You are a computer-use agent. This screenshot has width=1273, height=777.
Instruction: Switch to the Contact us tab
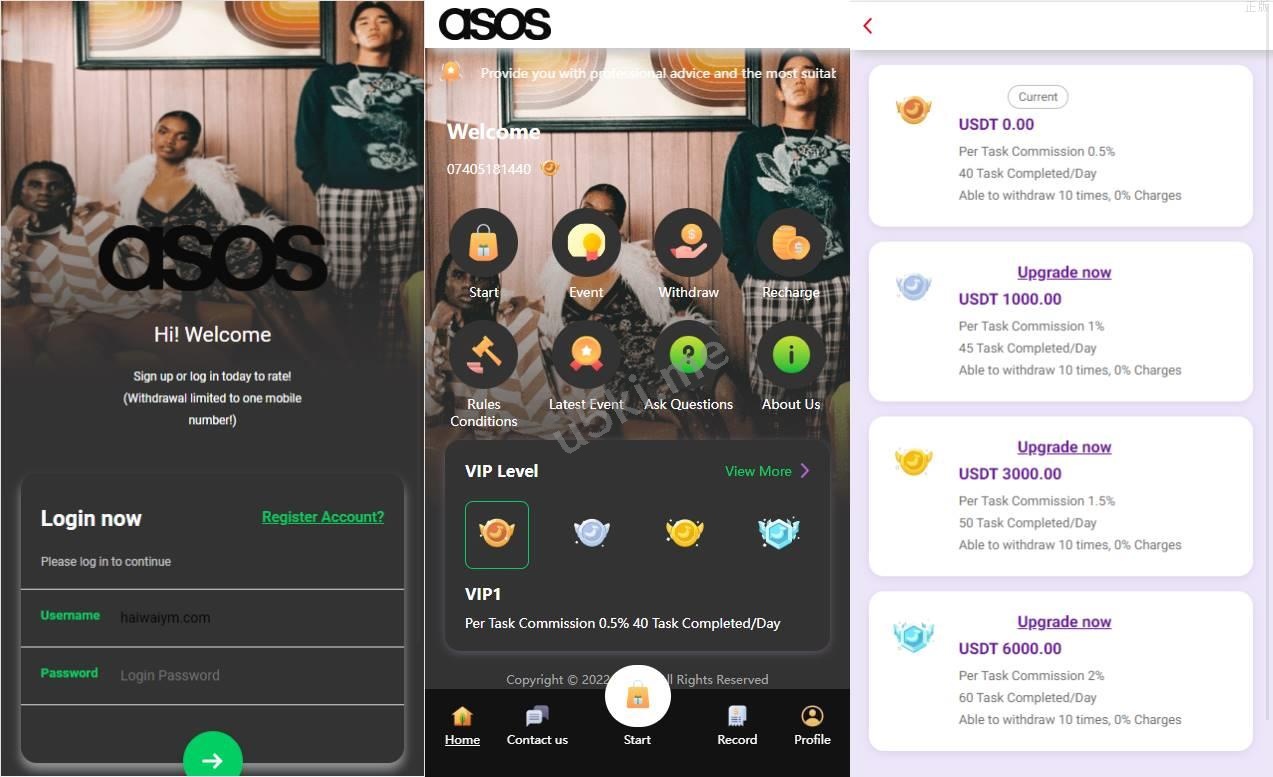pos(537,727)
